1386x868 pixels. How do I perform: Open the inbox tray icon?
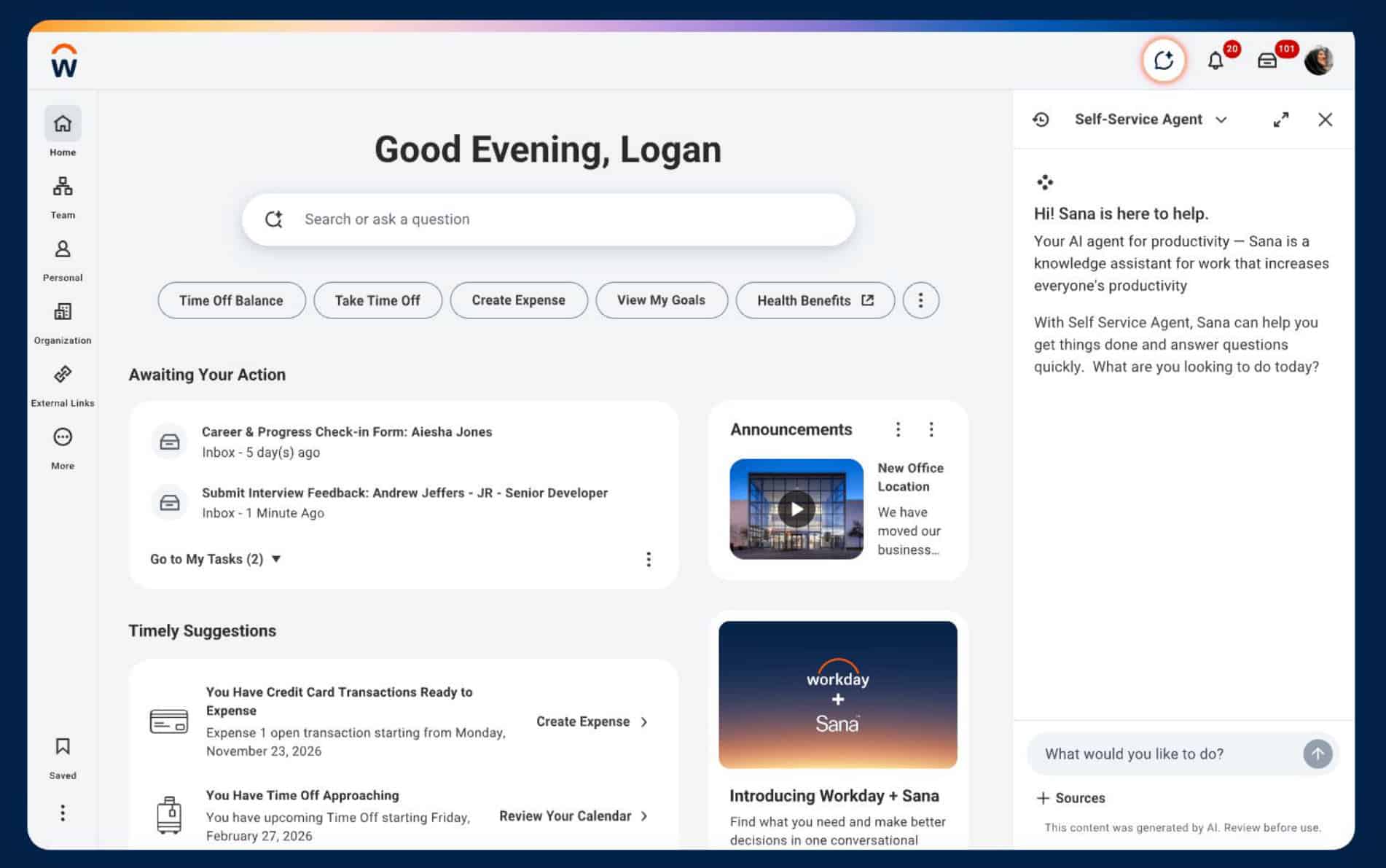coord(1267,60)
